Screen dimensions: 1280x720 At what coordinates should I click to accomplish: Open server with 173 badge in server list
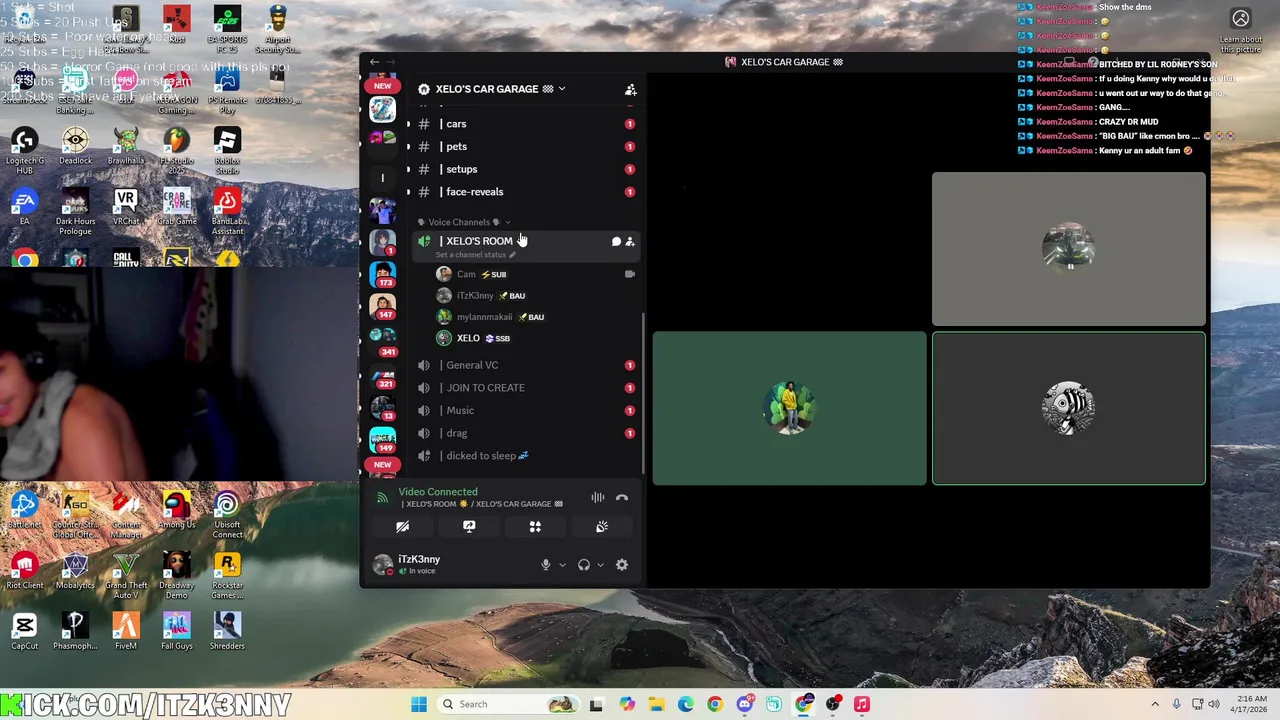(x=383, y=273)
